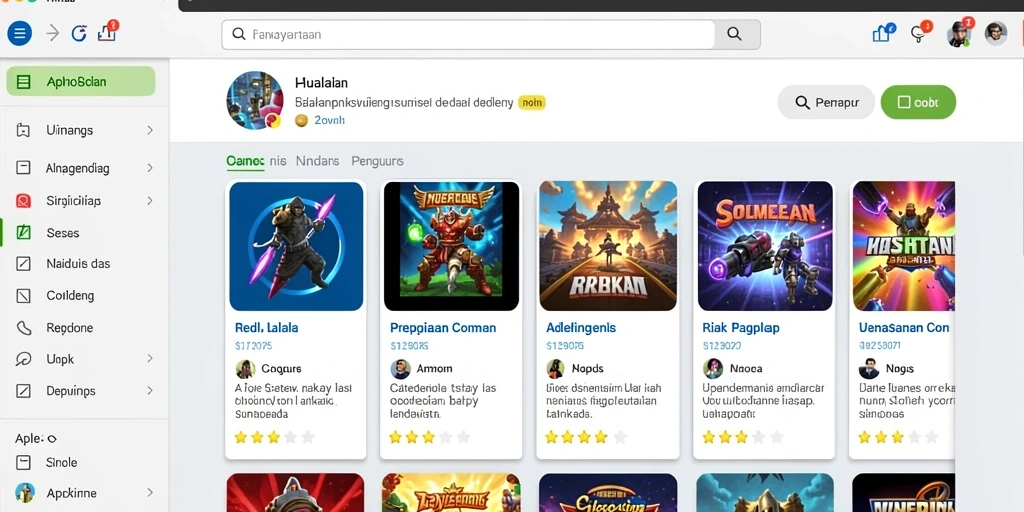Open the Nogis author avatar

(869, 369)
